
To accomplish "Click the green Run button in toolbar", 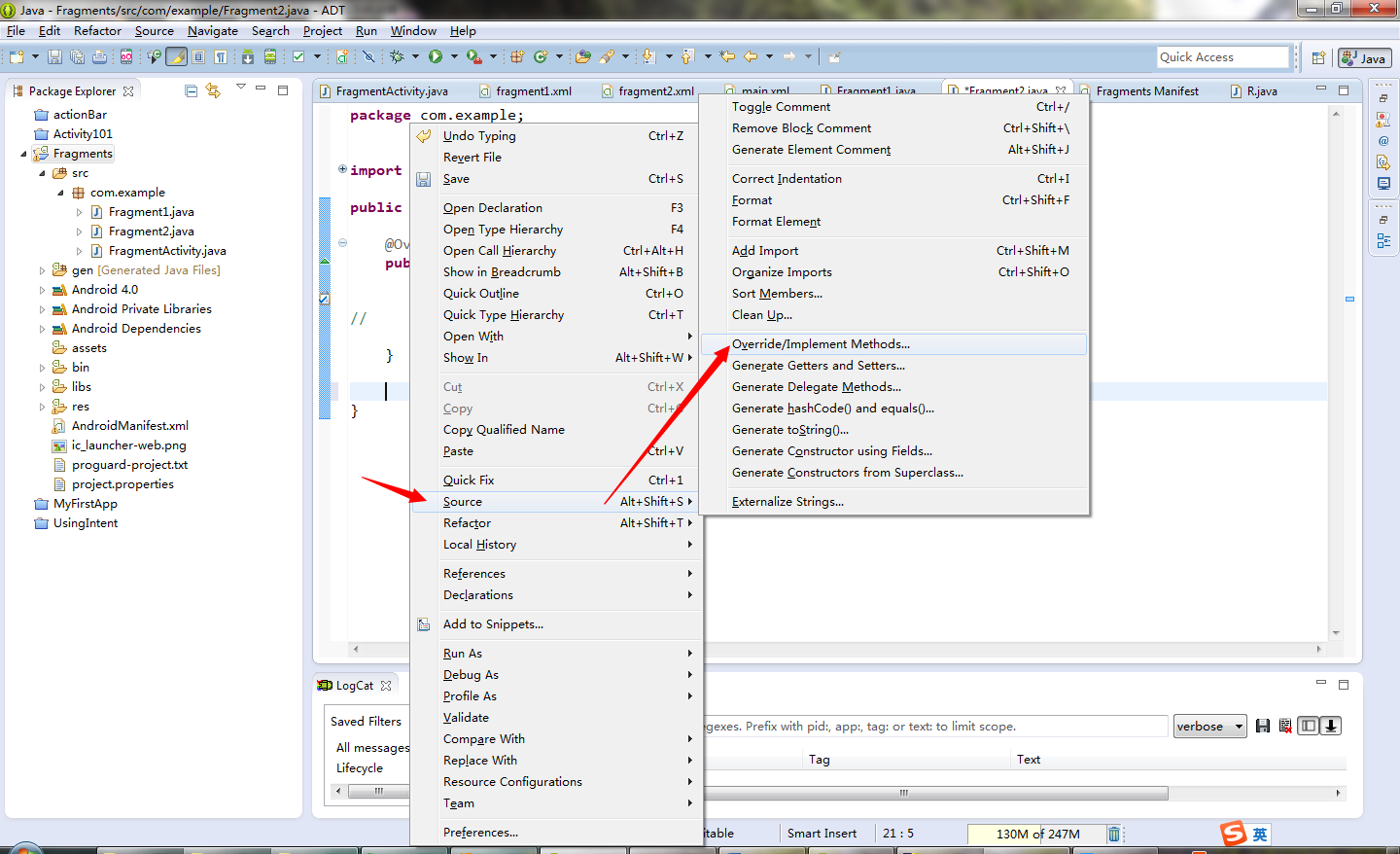I will 436,57.
